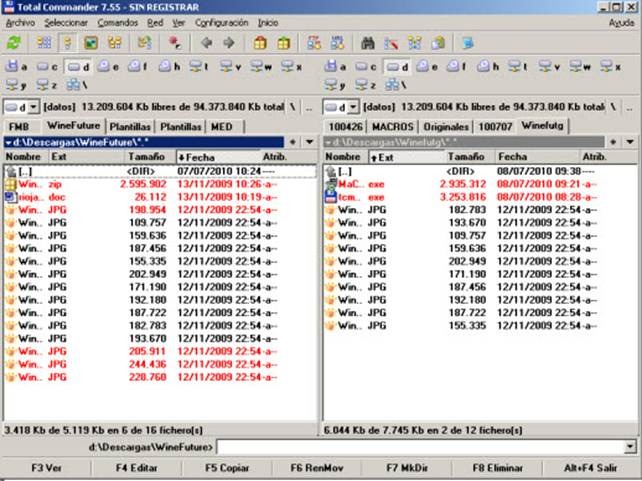Open the Seleccionar menu
Viewport: 642px width, 481px height.
[x=66, y=23]
